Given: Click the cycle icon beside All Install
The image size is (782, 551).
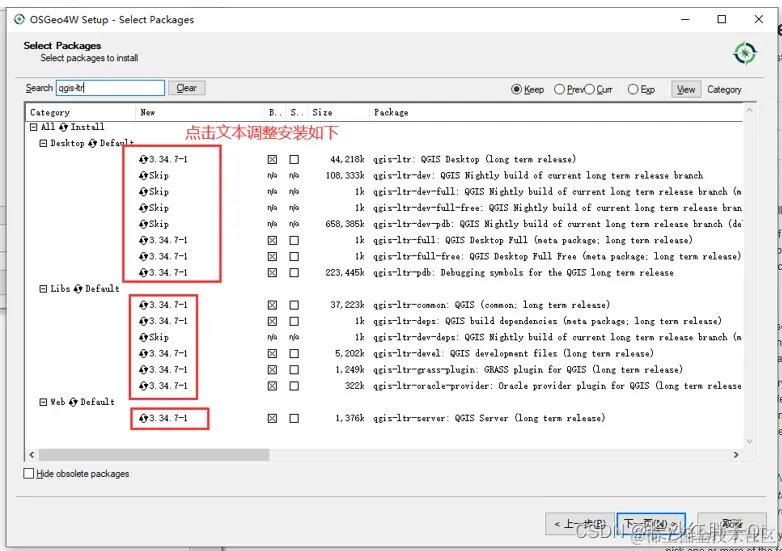Looking at the screenshot, I should (x=63, y=127).
